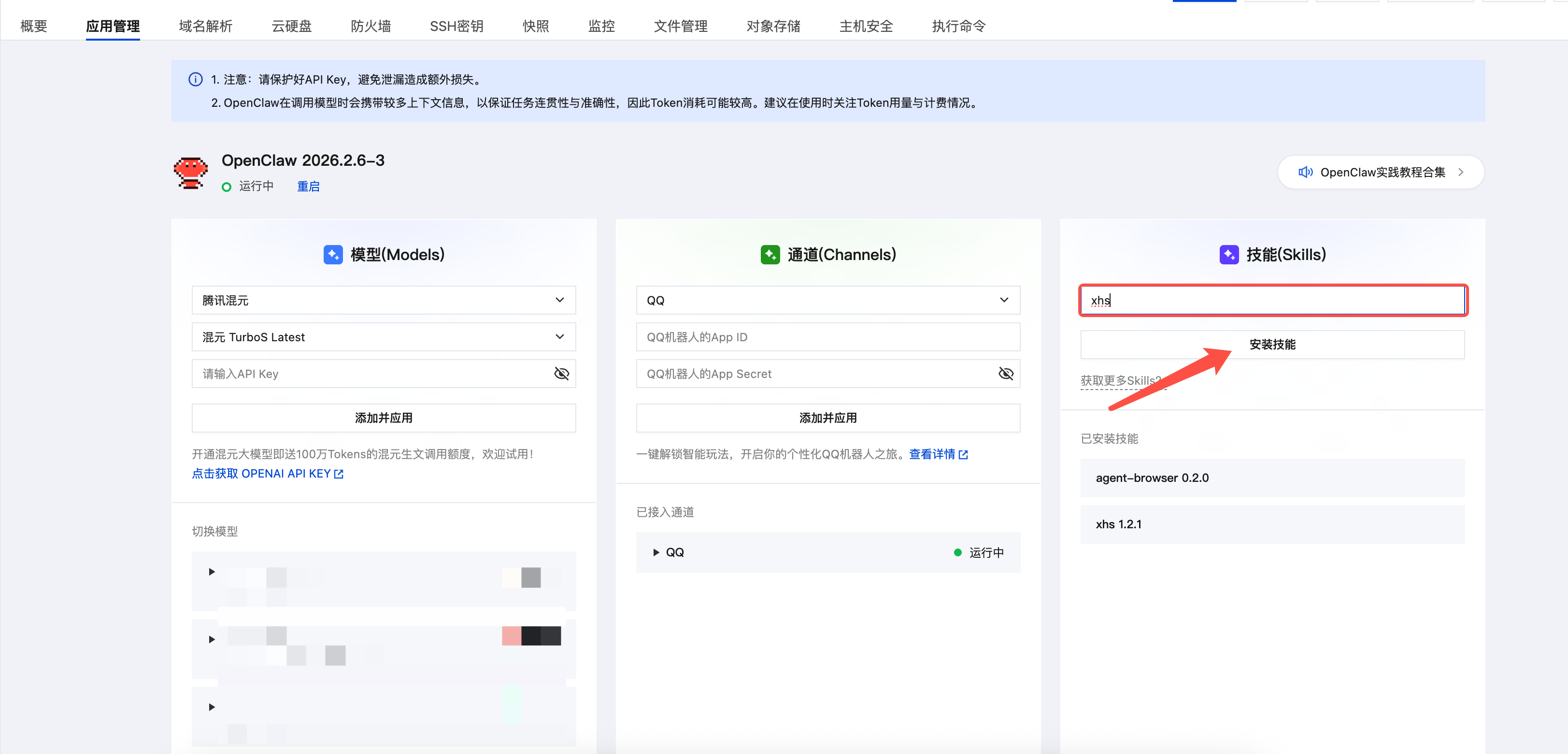1568x754 pixels.
Task: Switch to the 防火墙 tab
Action: (x=370, y=26)
